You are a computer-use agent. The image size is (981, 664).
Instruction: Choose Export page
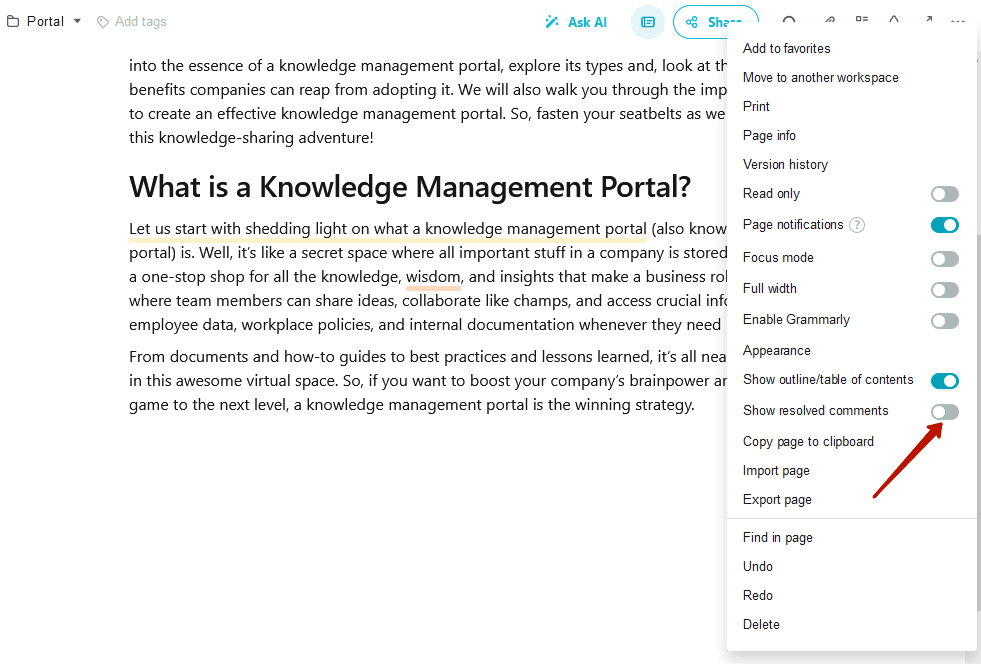tap(777, 499)
